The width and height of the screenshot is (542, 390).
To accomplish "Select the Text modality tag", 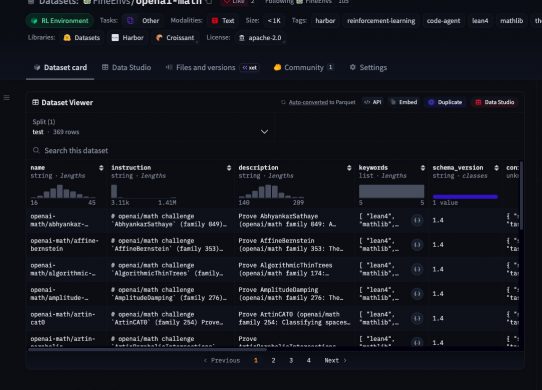I will [x=223, y=21].
